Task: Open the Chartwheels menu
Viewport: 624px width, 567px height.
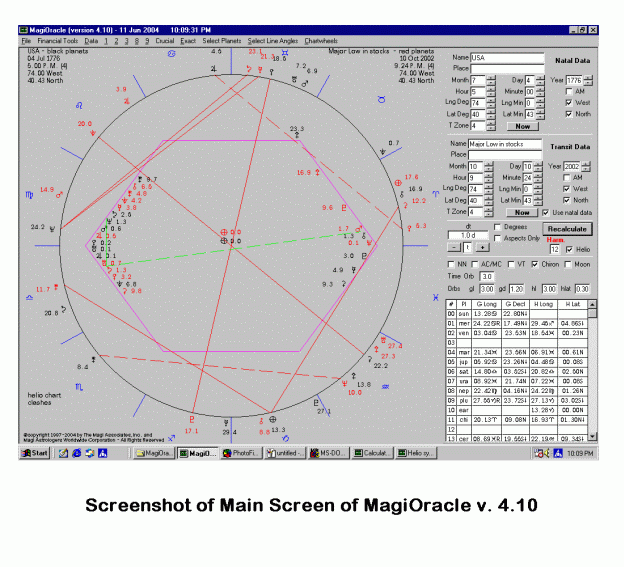Action: pos(321,41)
